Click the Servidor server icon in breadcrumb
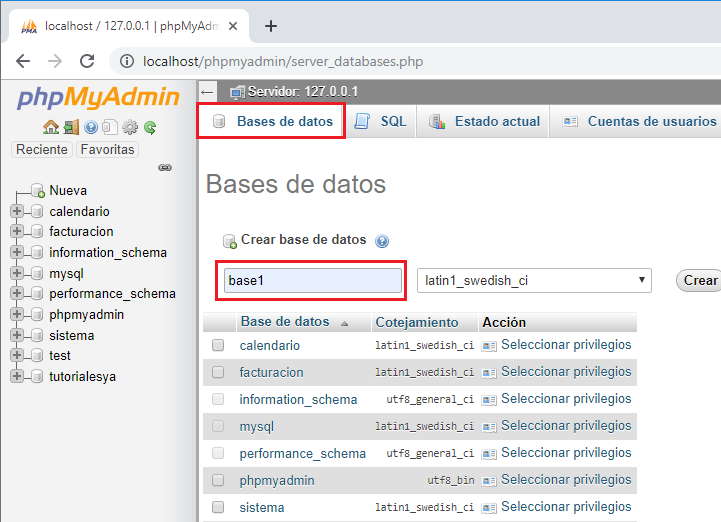The height and width of the screenshot is (522, 721). click(x=237, y=92)
